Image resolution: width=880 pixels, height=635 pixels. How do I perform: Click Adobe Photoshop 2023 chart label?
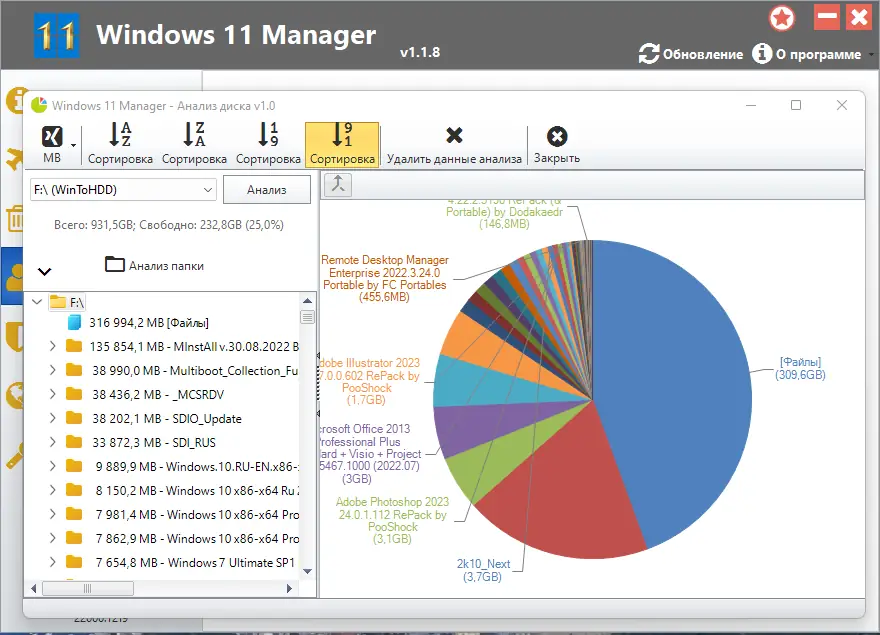click(392, 520)
